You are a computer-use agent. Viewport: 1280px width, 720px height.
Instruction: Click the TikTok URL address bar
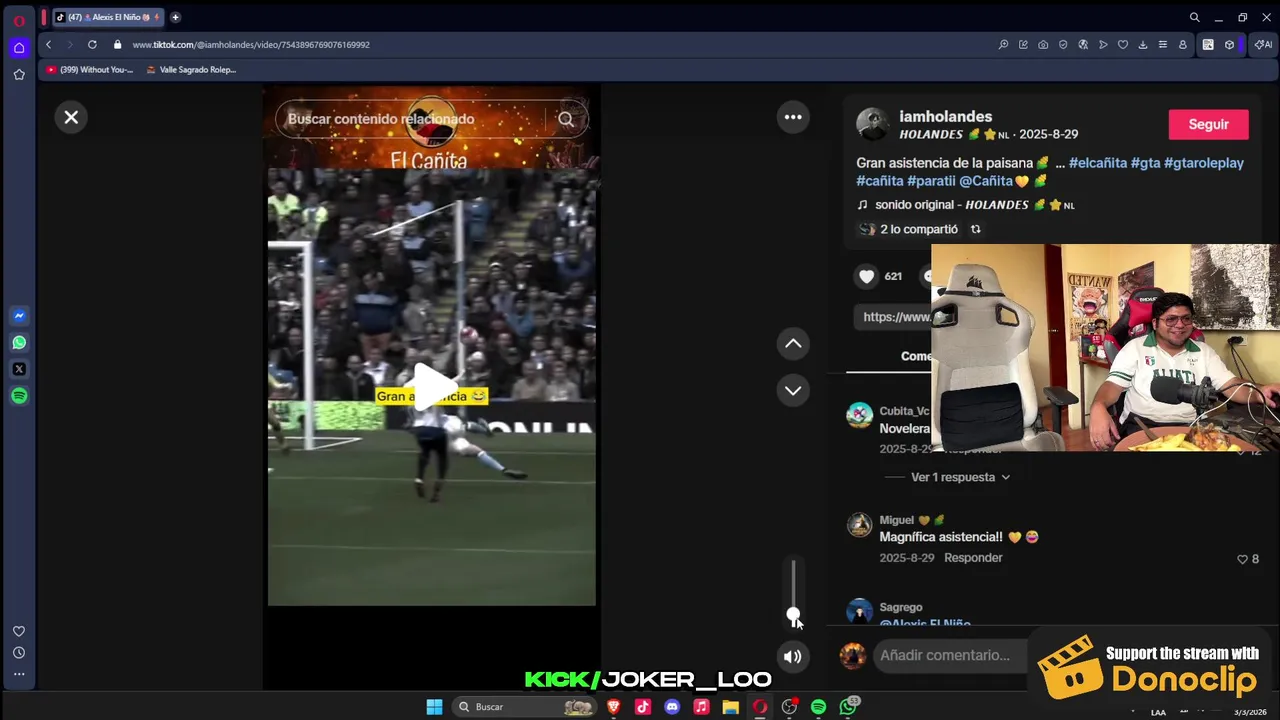(251, 45)
